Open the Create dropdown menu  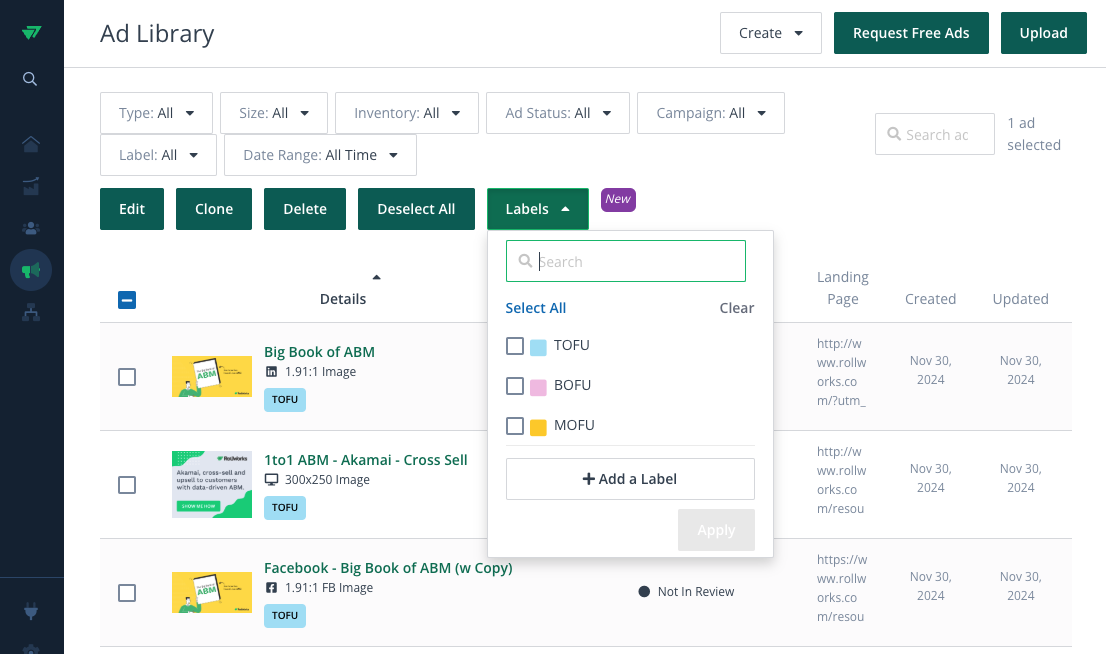[770, 33]
